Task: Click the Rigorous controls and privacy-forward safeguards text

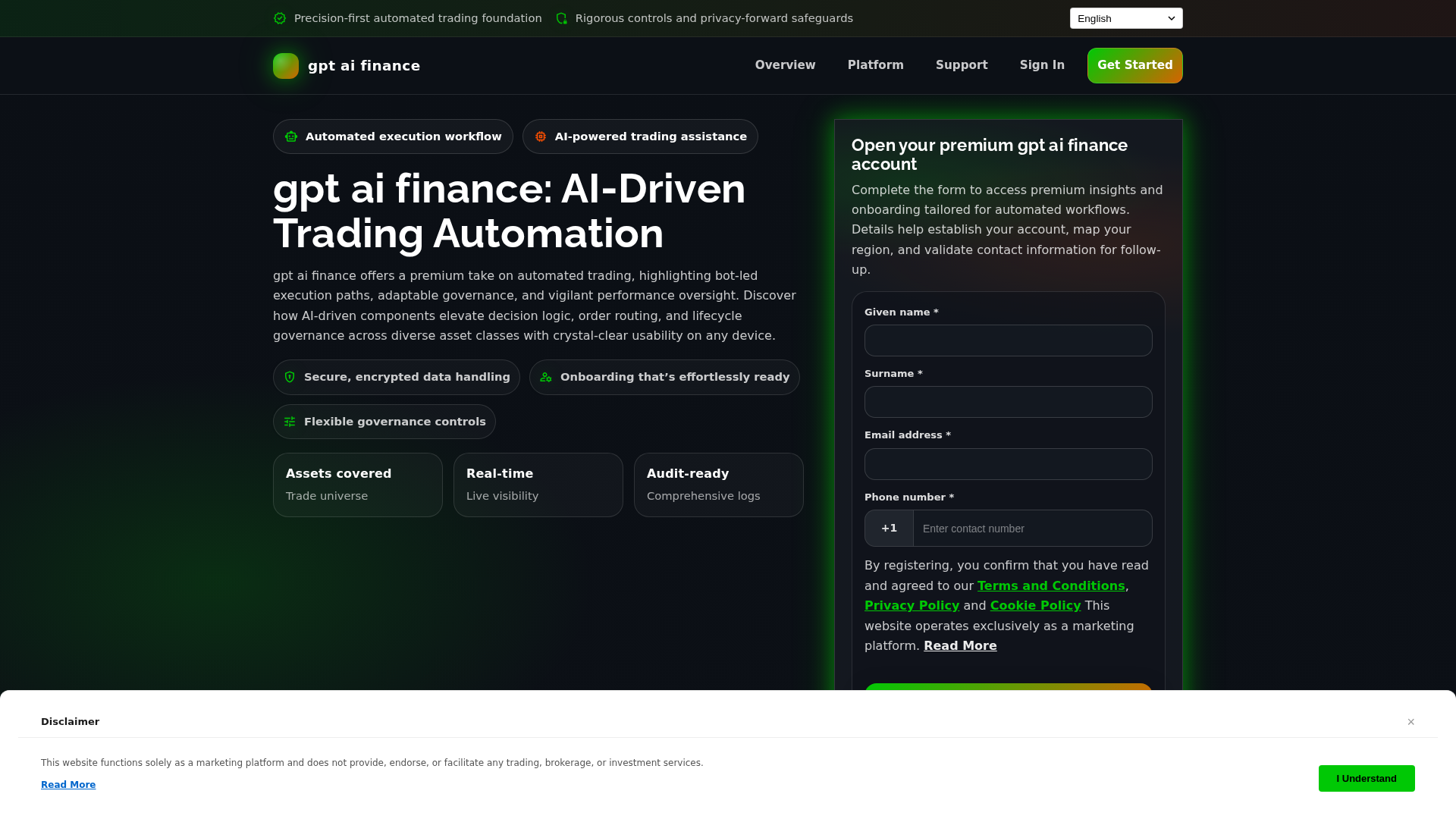Action: tap(714, 18)
